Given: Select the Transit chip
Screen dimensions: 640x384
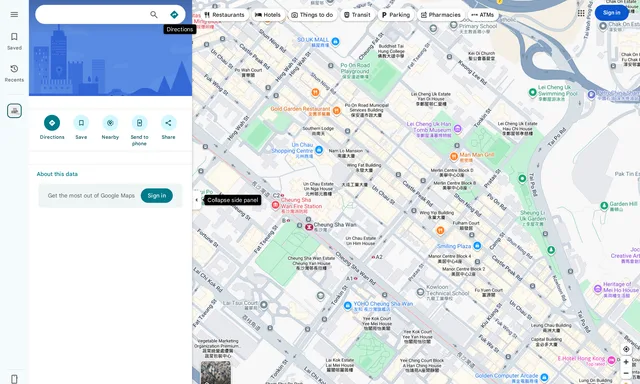Looking at the screenshot, I should click(x=358, y=15).
